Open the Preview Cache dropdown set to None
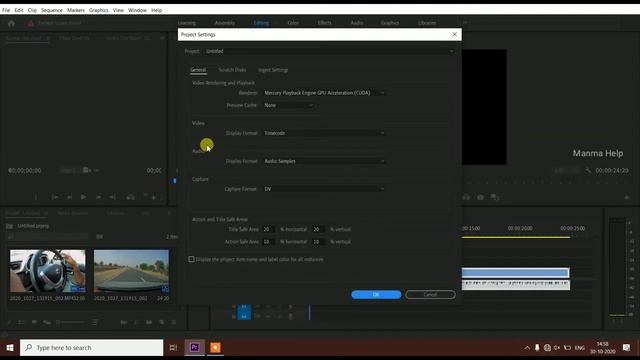This screenshot has height=360, width=640. 288,105
